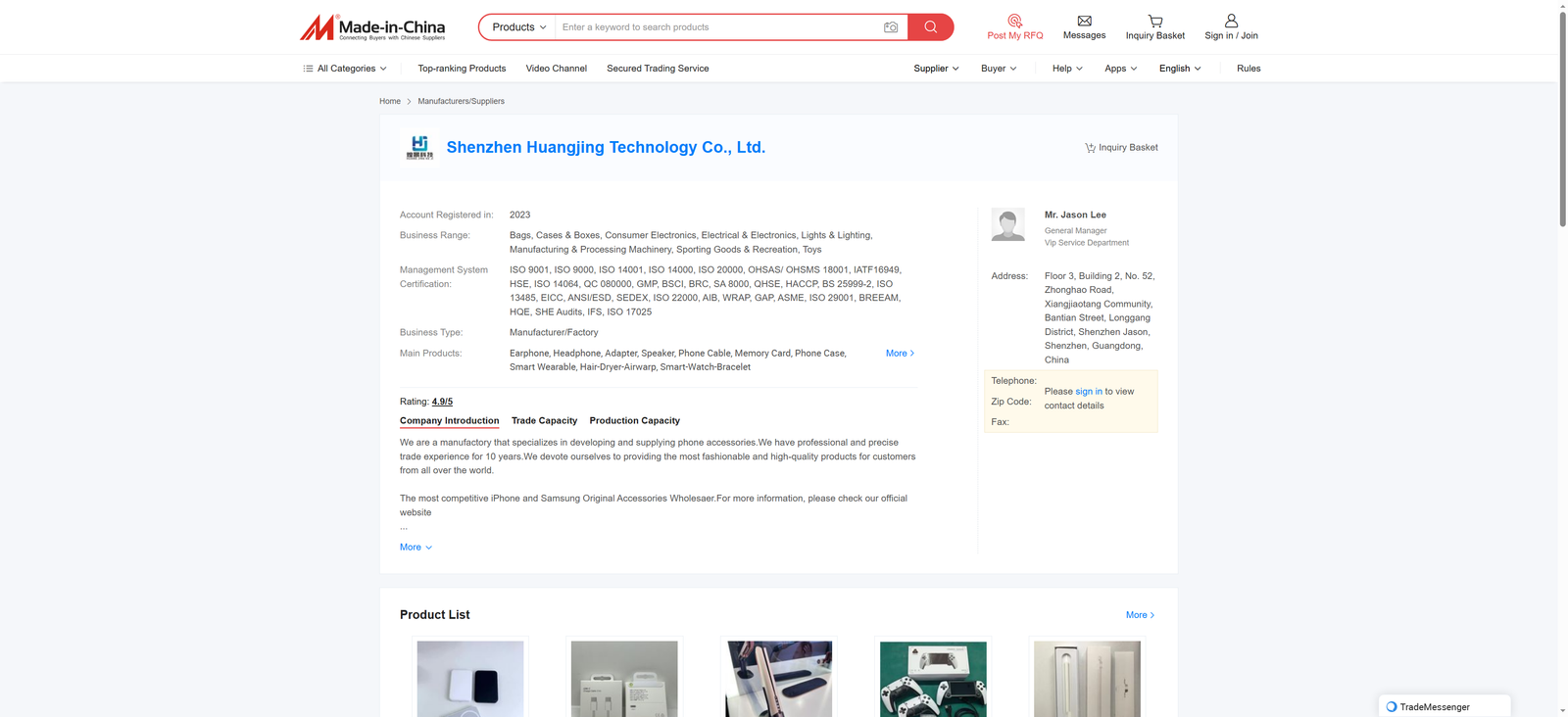Click the camera image search icon
This screenshot has width=1568, height=717.
(x=890, y=27)
